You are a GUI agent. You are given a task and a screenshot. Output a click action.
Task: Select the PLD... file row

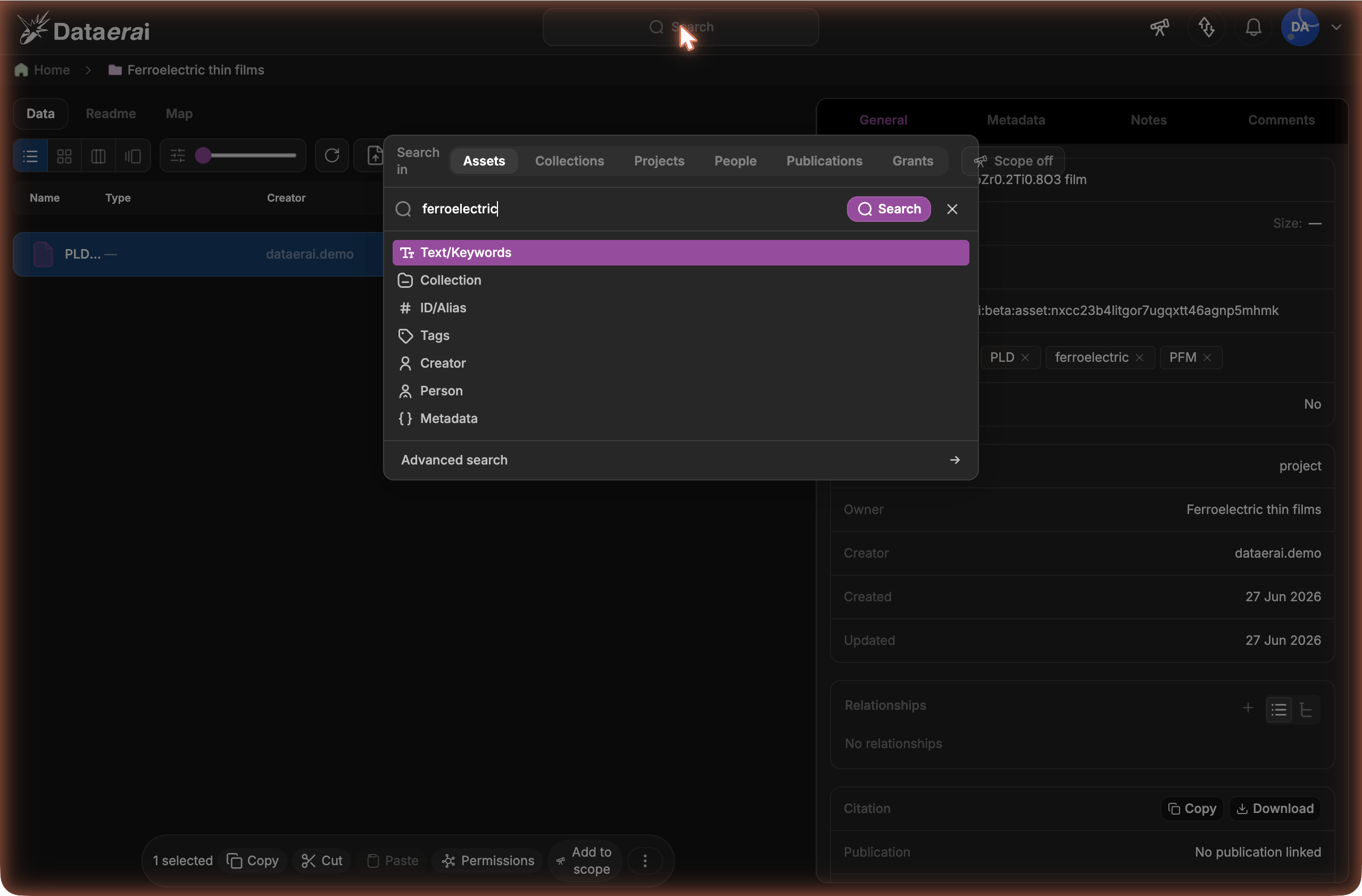pos(198,254)
